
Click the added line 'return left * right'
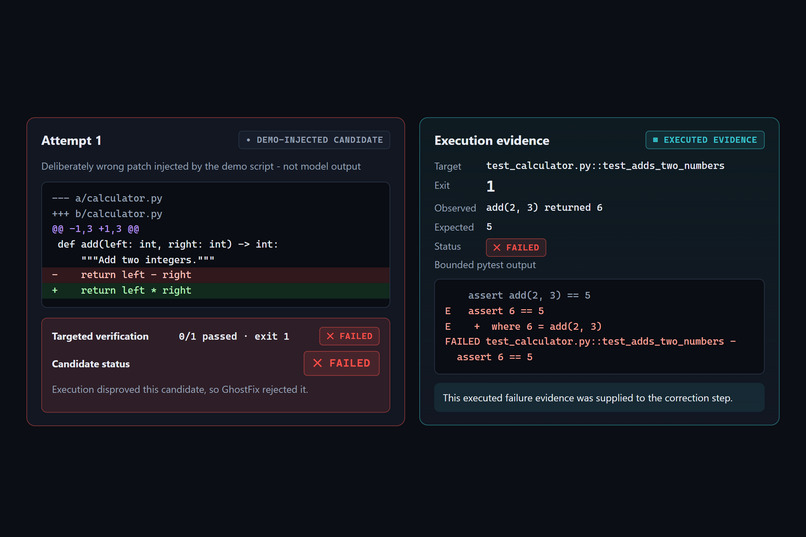[215, 290]
